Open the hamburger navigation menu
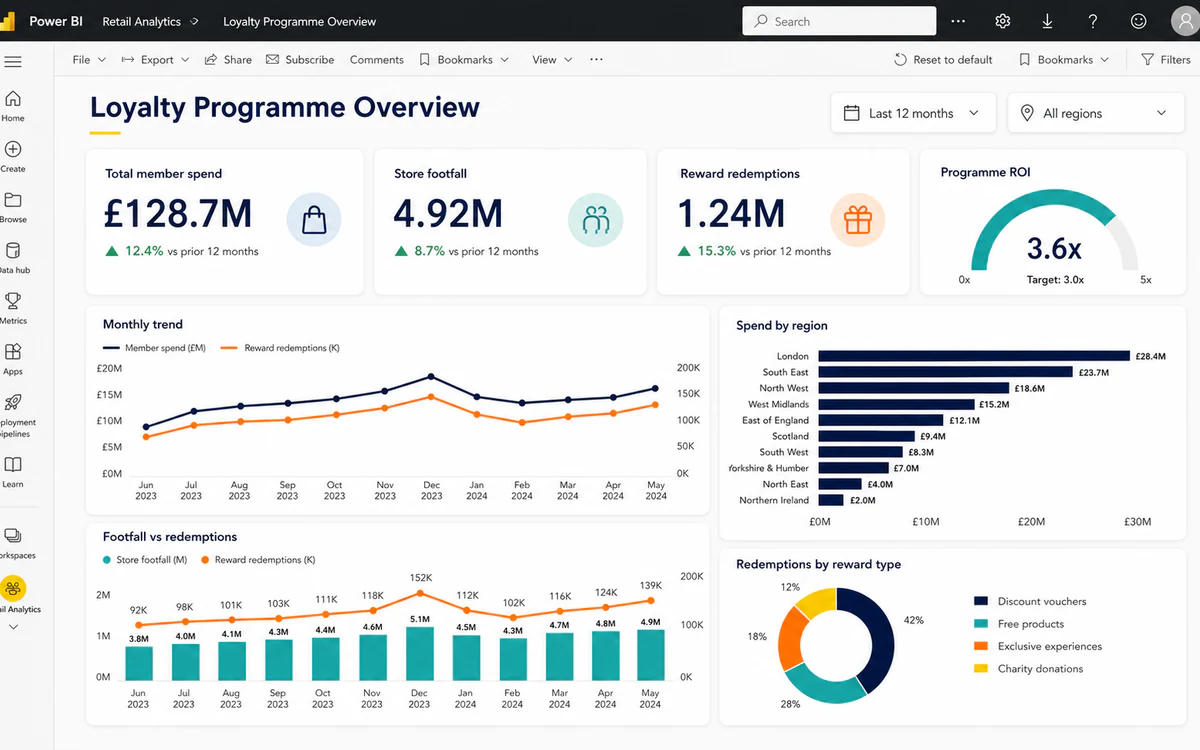 [13, 62]
